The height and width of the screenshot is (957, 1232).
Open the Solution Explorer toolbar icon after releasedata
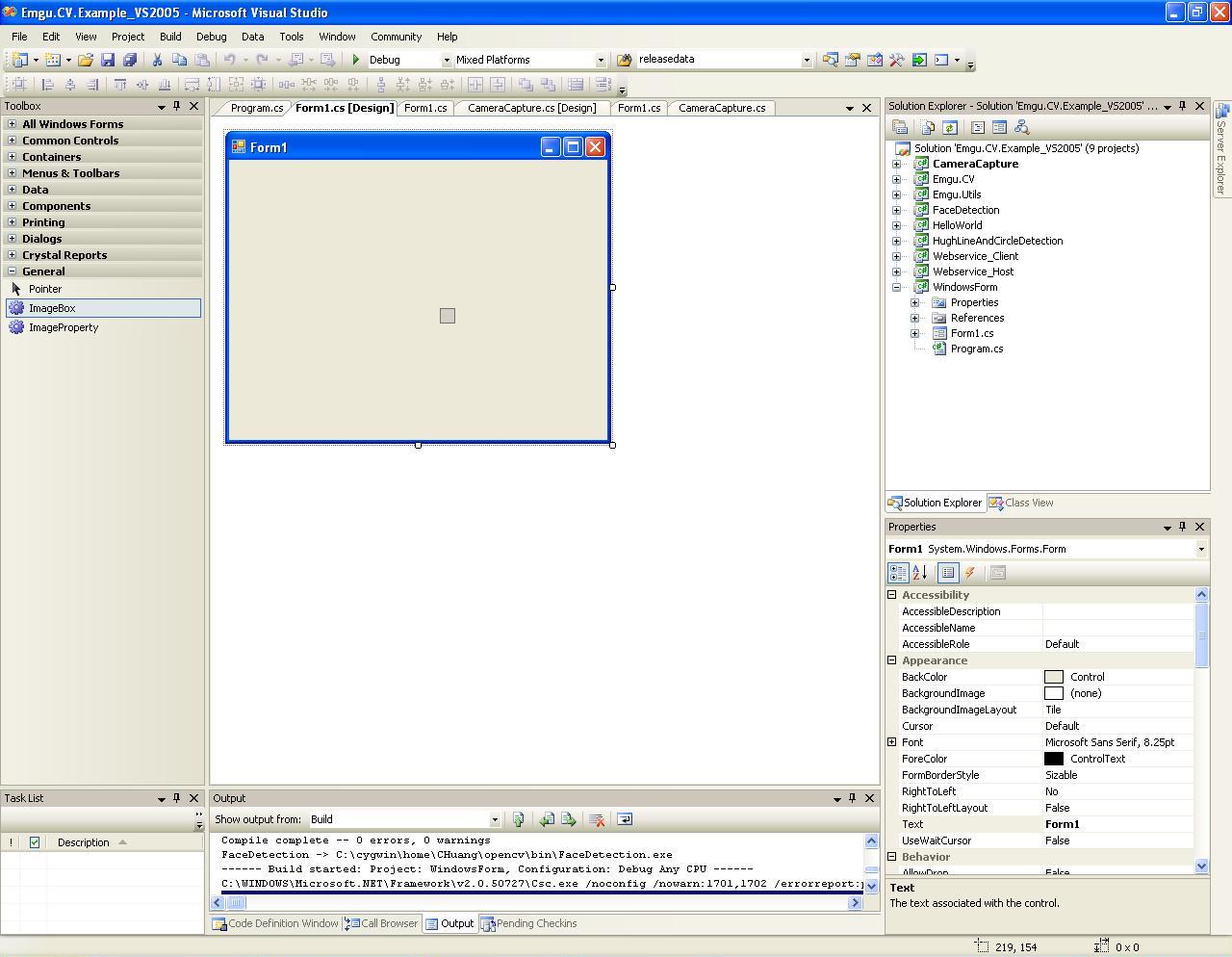[830, 60]
